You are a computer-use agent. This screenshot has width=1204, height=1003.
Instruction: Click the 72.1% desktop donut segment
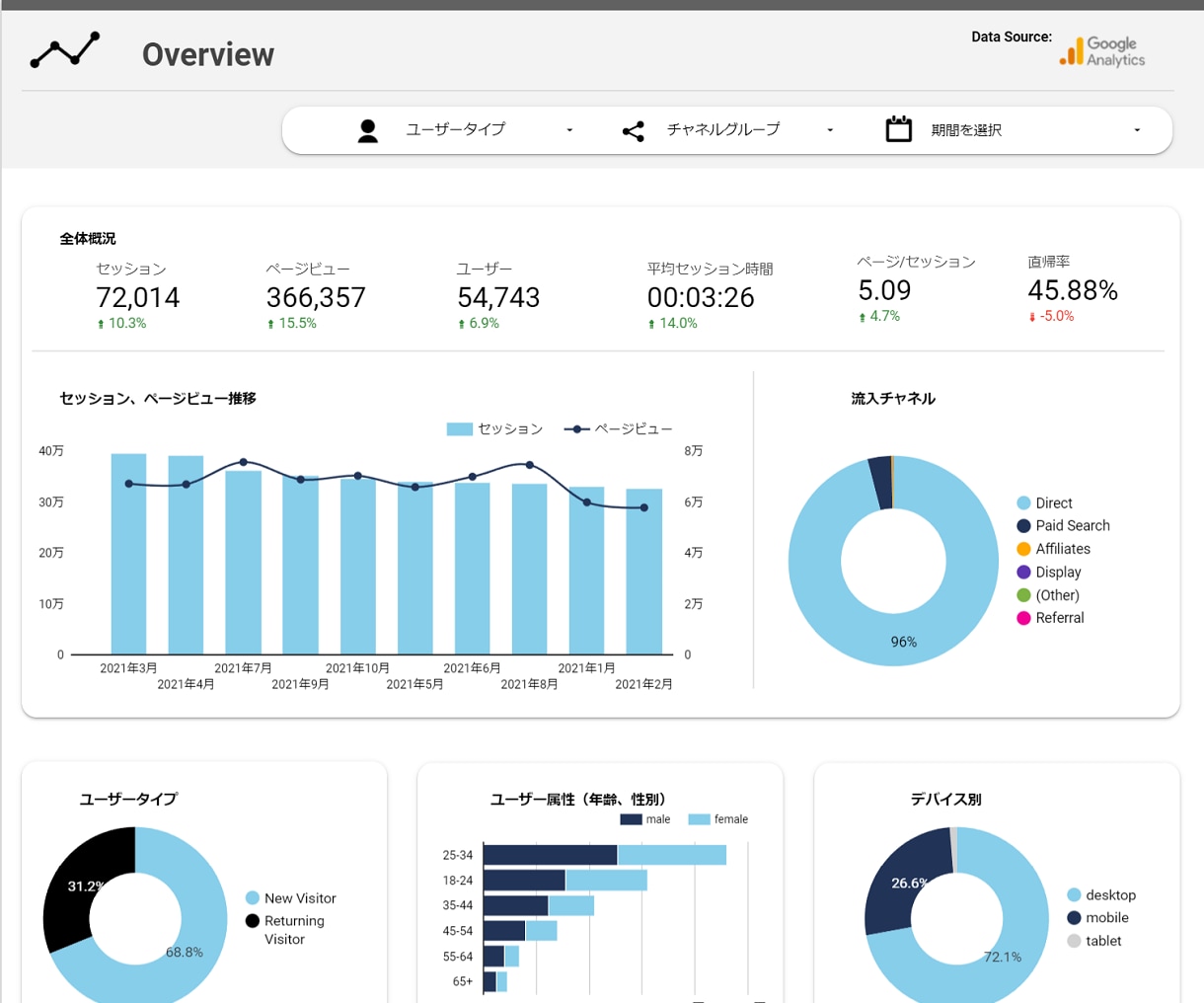click(x=1002, y=956)
